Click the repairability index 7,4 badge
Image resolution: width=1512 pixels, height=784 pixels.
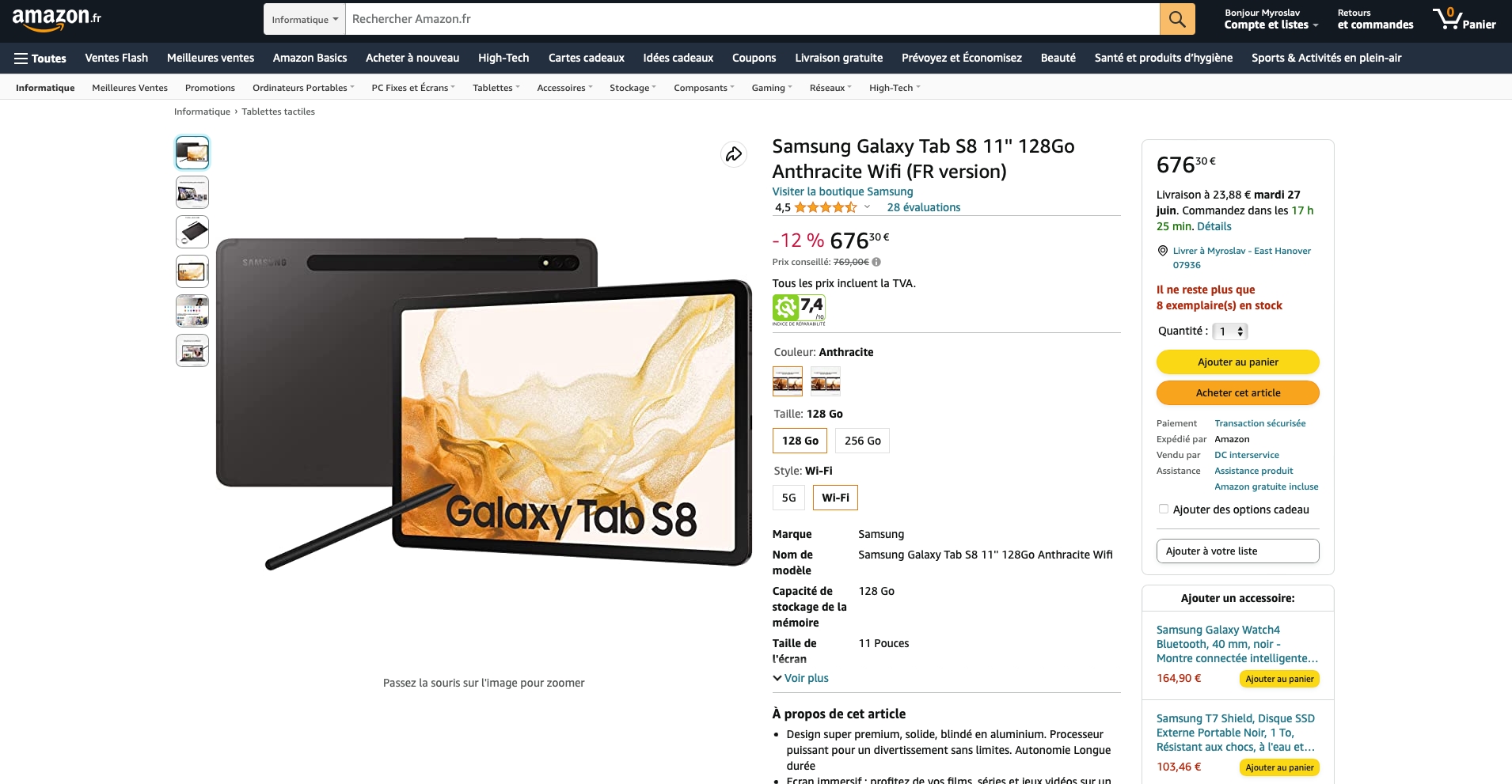tap(799, 310)
